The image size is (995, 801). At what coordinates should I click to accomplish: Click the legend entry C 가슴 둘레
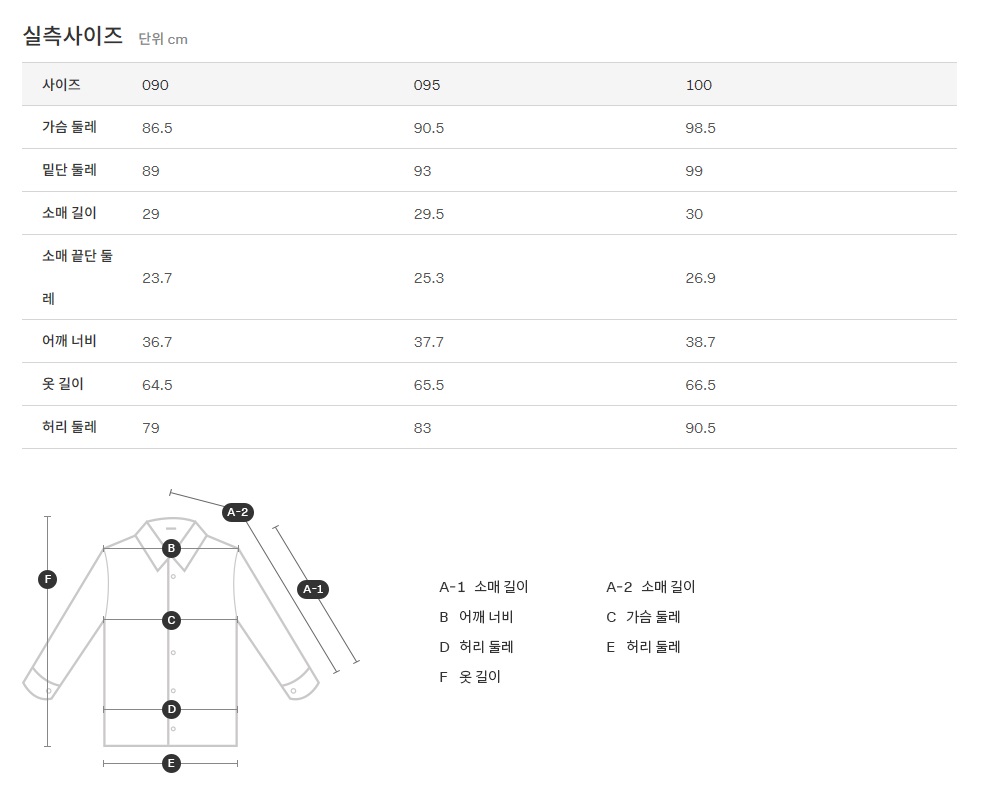[x=643, y=617]
